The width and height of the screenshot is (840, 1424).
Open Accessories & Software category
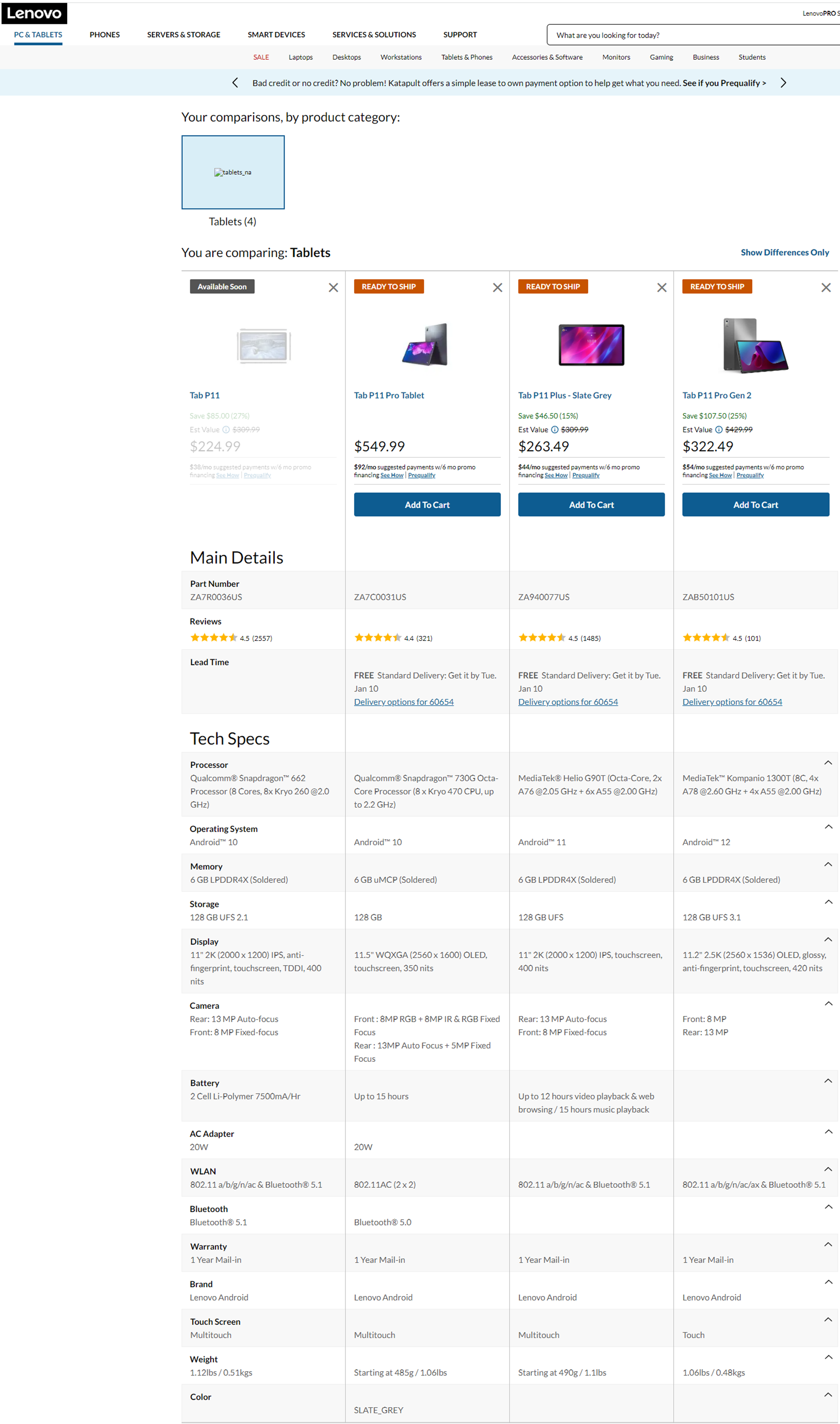547,57
